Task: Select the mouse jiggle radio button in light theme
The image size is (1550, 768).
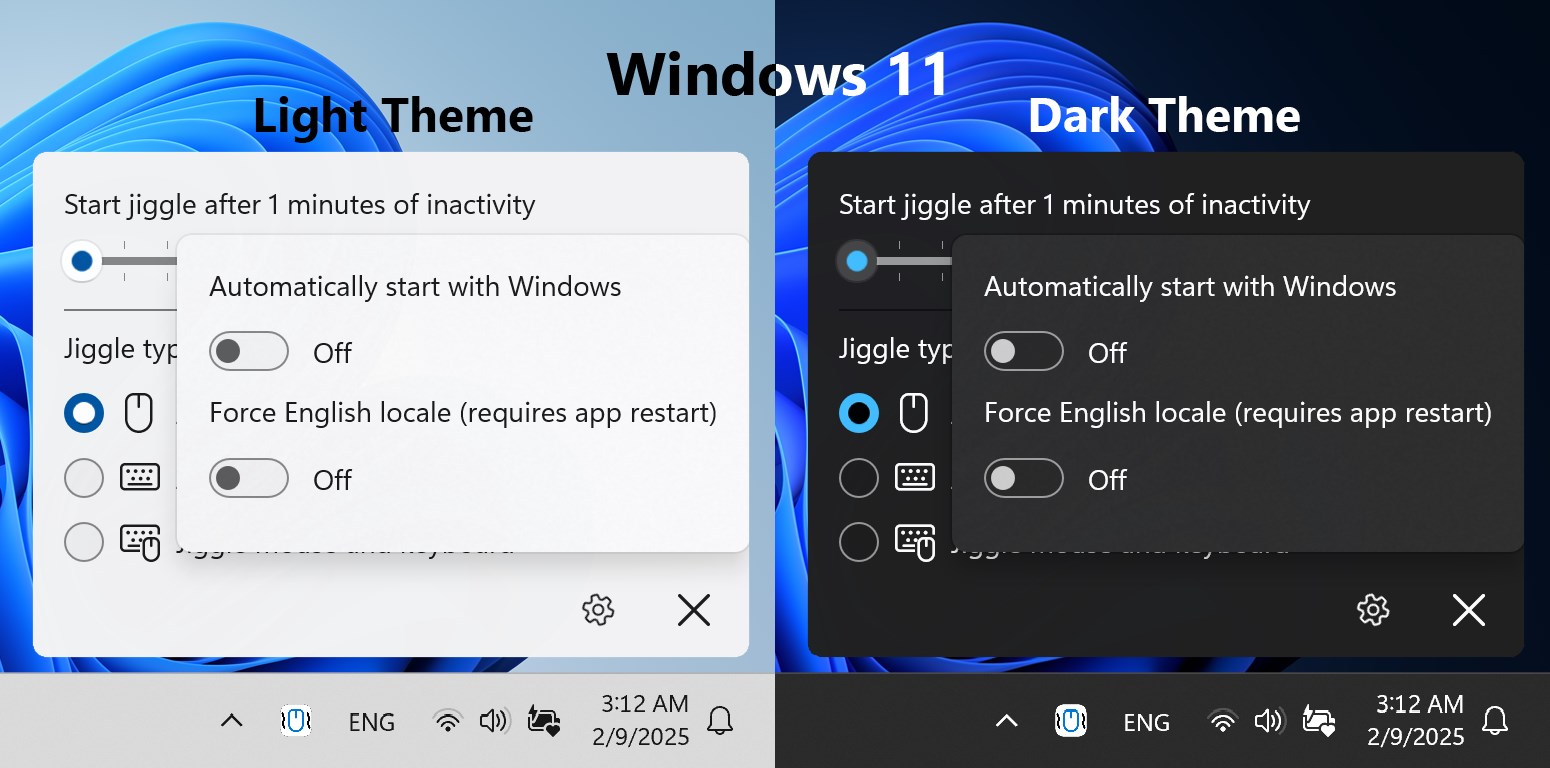Action: point(84,413)
